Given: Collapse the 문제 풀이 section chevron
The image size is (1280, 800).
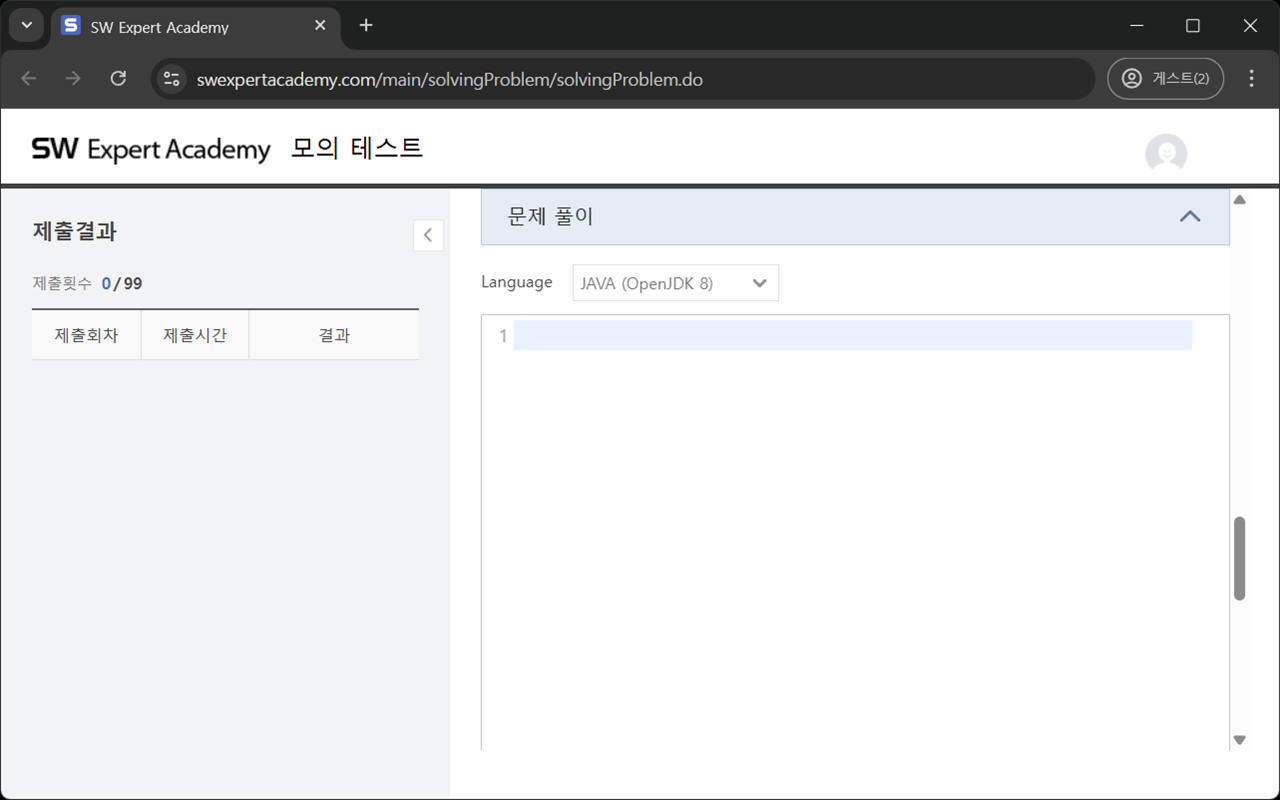Looking at the screenshot, I should [x=1190, y=216].
